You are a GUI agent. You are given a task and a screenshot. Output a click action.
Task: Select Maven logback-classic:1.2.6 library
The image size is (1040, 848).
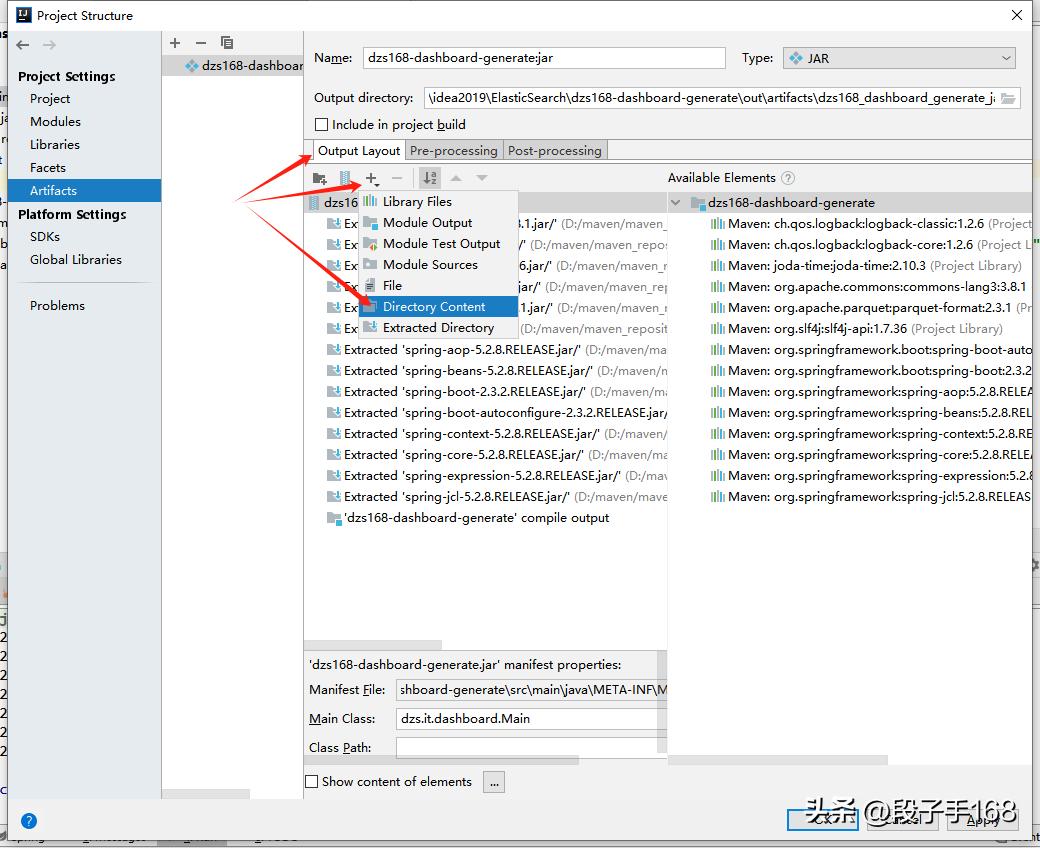870,224
